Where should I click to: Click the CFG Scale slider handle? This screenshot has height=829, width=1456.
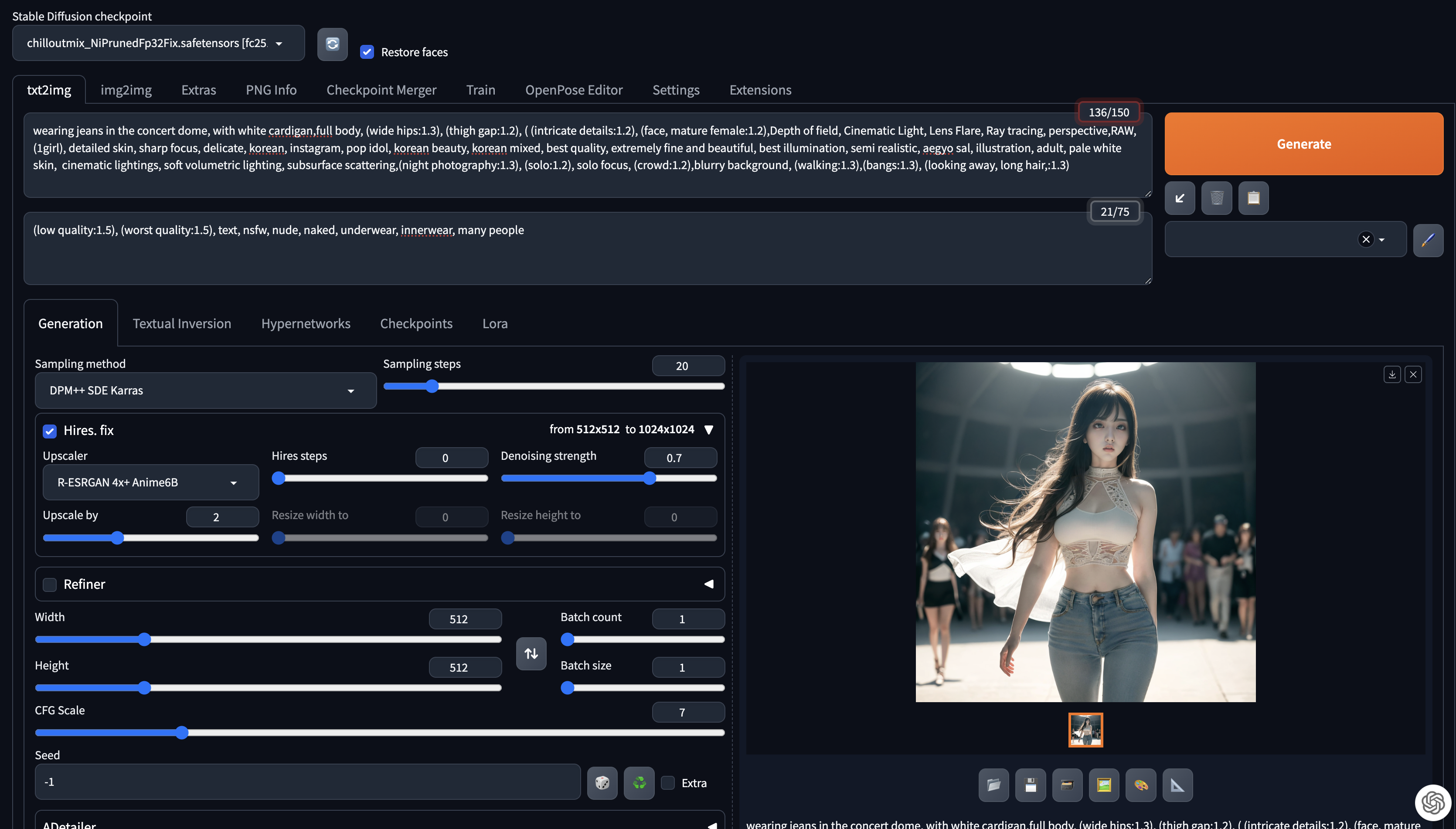tap(182, 733)
